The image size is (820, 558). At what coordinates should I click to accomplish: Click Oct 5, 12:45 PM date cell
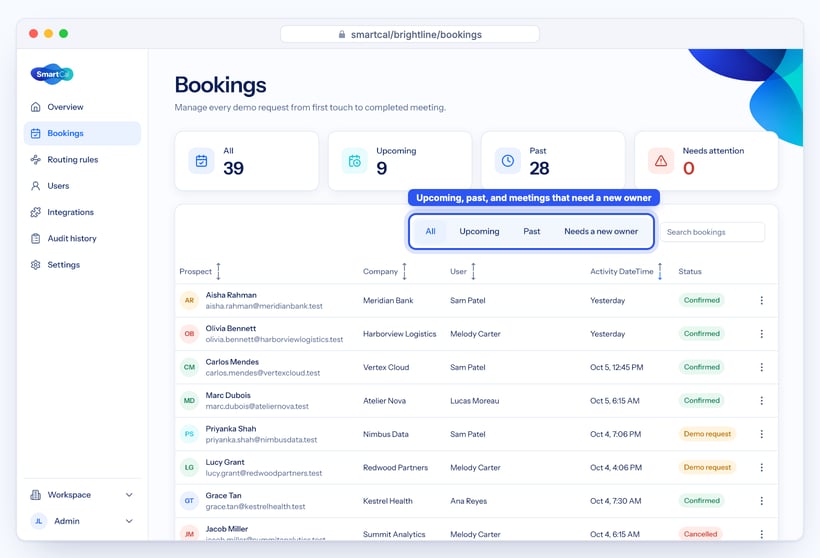(x=617, y=367)
